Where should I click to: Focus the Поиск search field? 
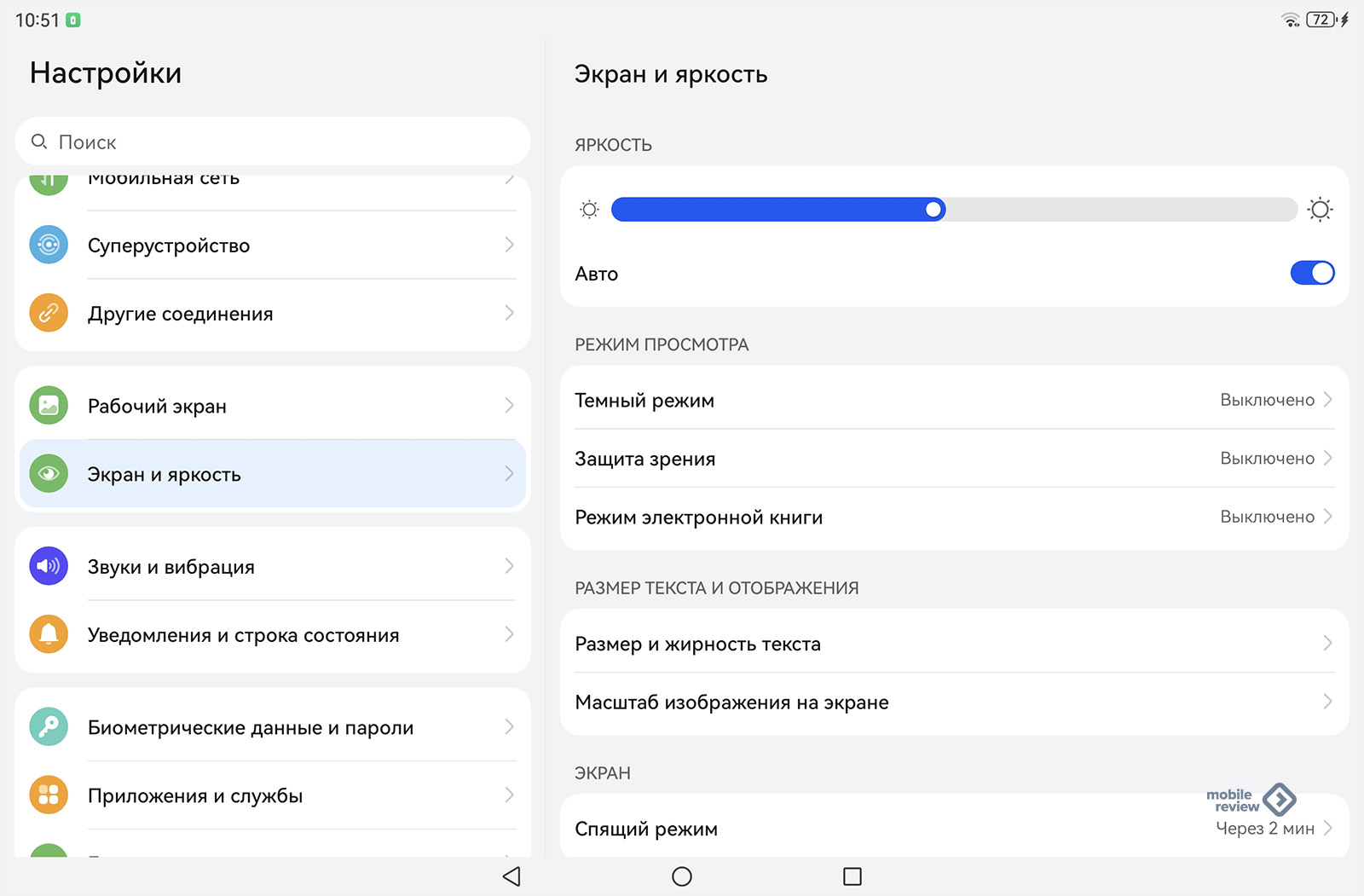(x=273, y=142)
